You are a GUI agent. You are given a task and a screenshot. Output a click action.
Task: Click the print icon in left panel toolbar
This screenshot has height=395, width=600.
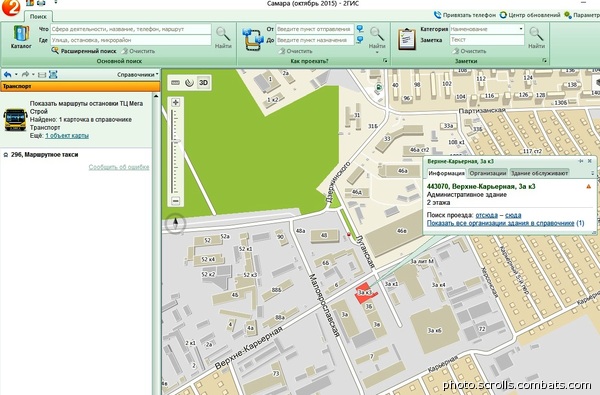[x=42, y=75]
